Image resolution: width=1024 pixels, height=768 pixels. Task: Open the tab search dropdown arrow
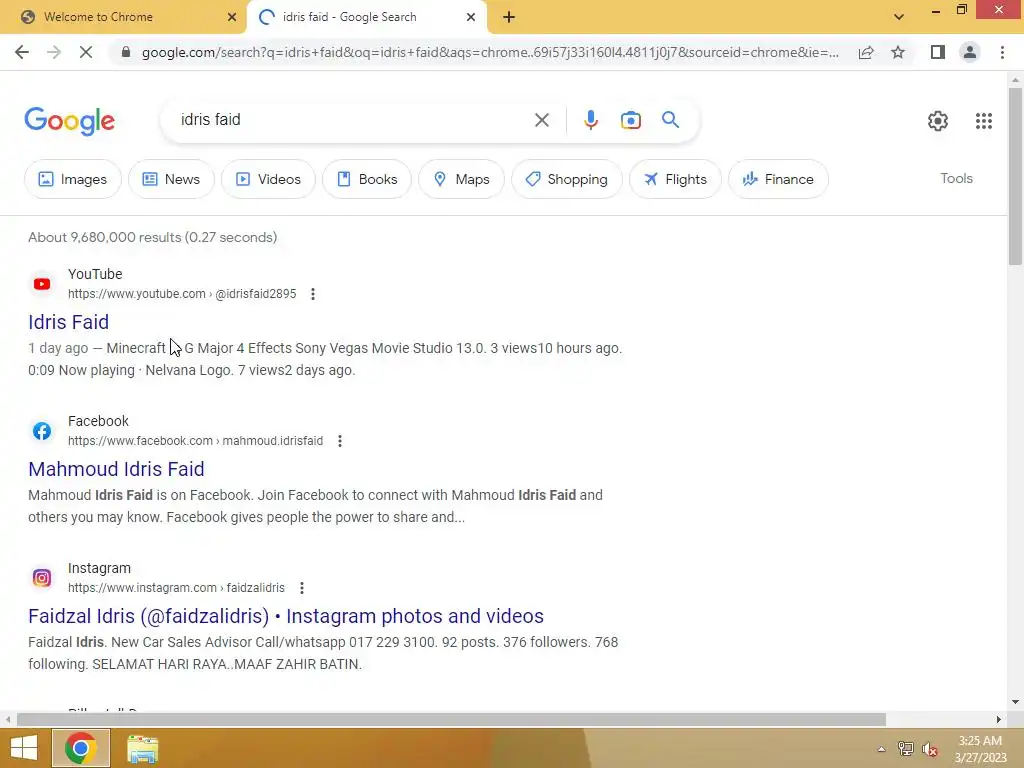coord(899,17)
